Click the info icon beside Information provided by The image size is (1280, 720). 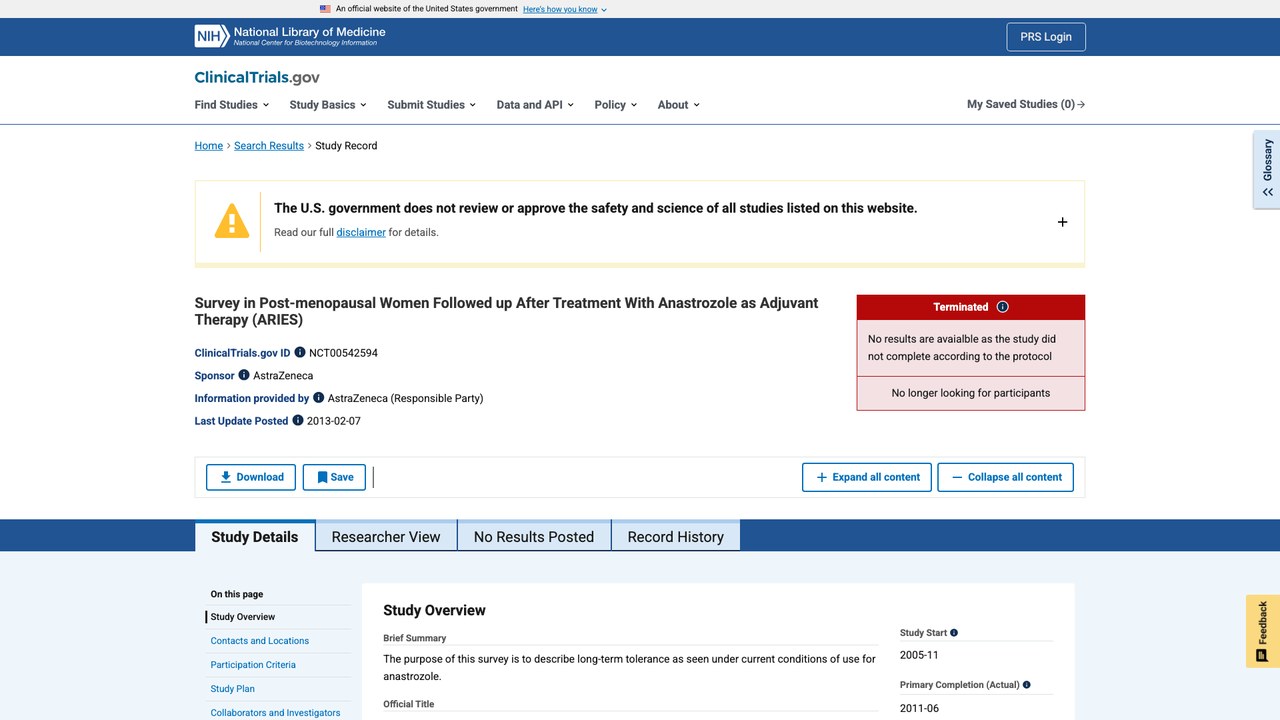(x=319, y=398)
